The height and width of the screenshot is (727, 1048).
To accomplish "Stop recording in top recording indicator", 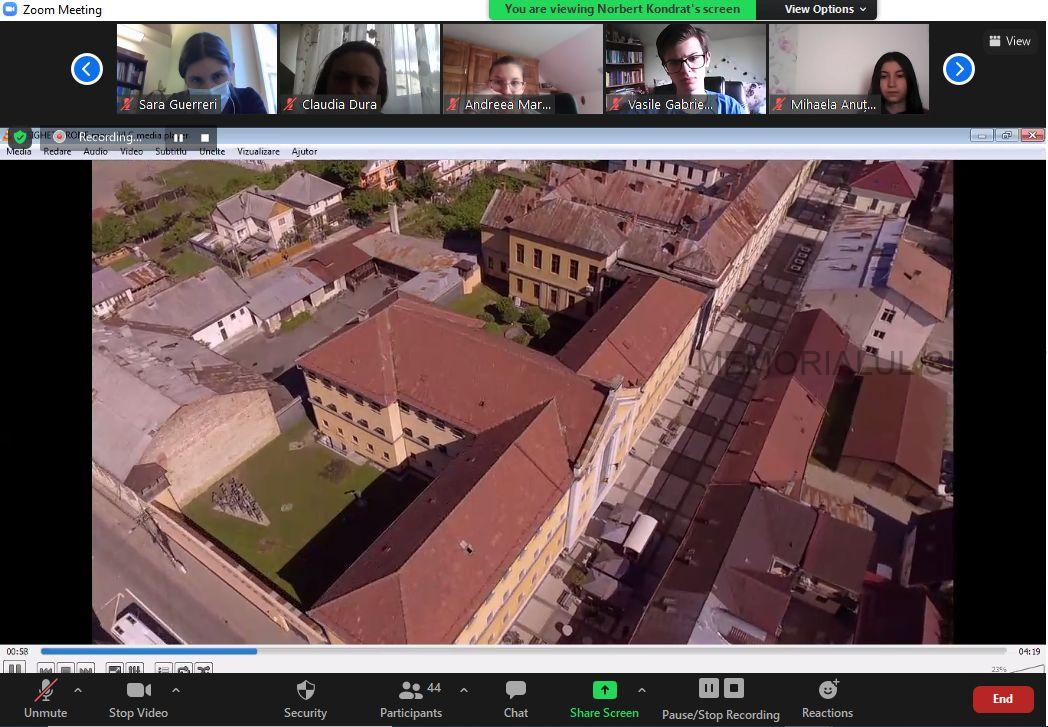I will [205, 137].
